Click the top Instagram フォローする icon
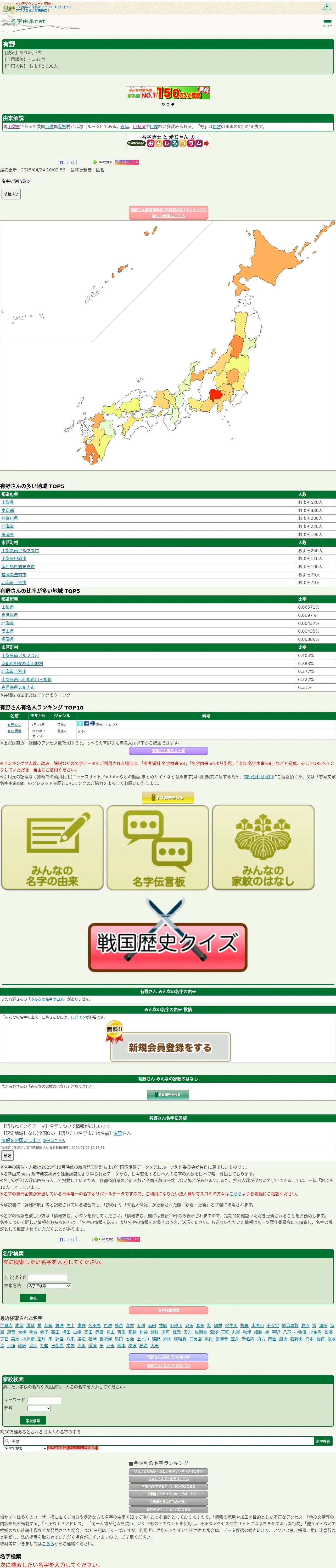This screenshot has height=1568, width=336. pos(127,163)
